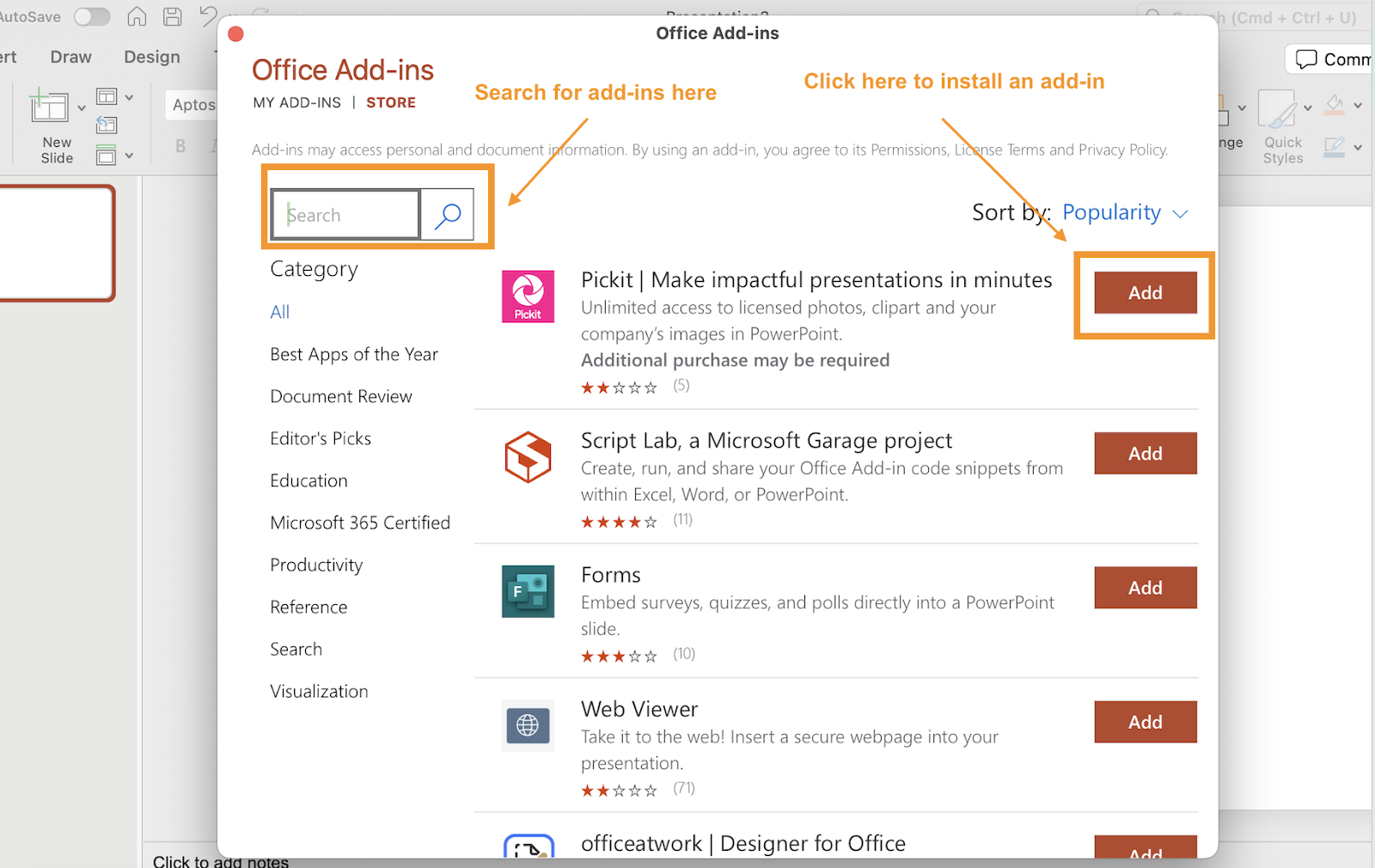
Task: Open Script Lab add-in title
Action: click(767, 441)
